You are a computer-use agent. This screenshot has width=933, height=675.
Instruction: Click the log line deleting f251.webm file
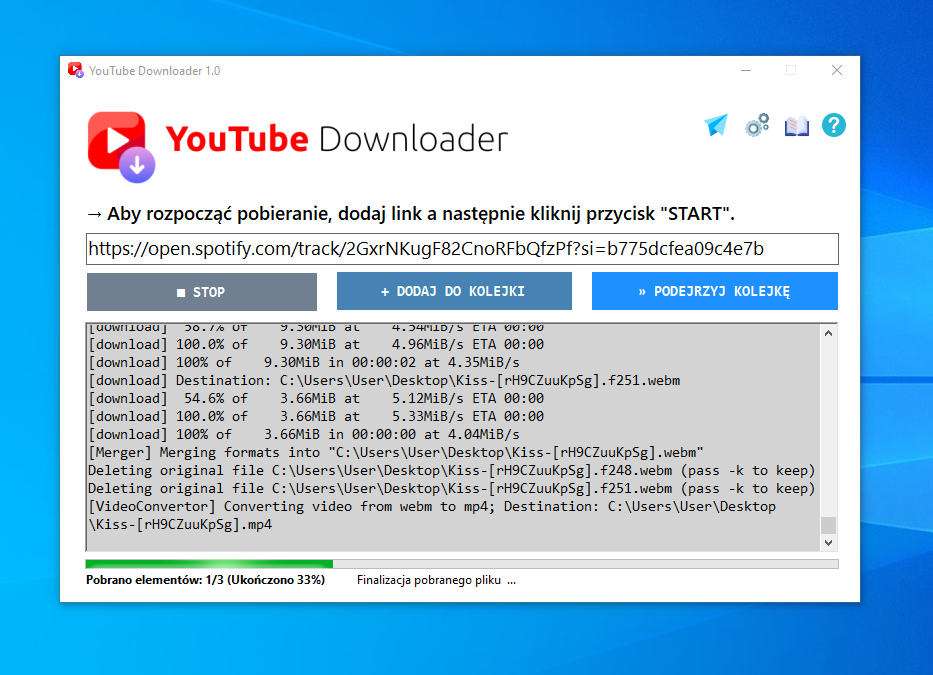452,488
